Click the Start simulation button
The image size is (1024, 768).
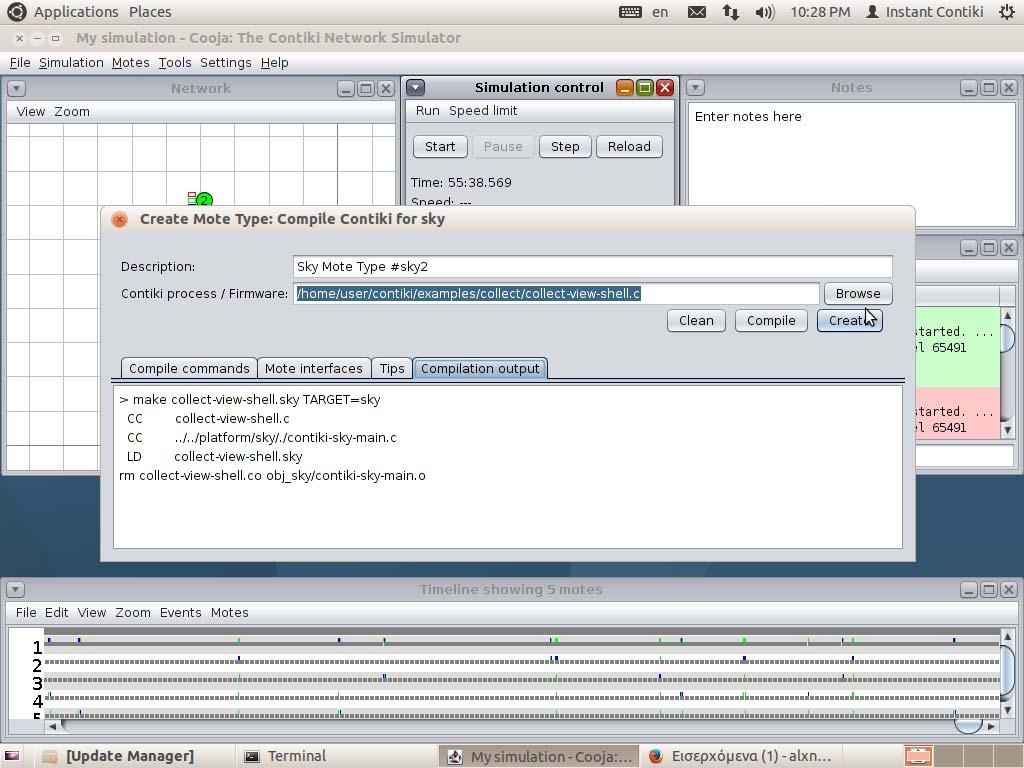pos(440,146)
